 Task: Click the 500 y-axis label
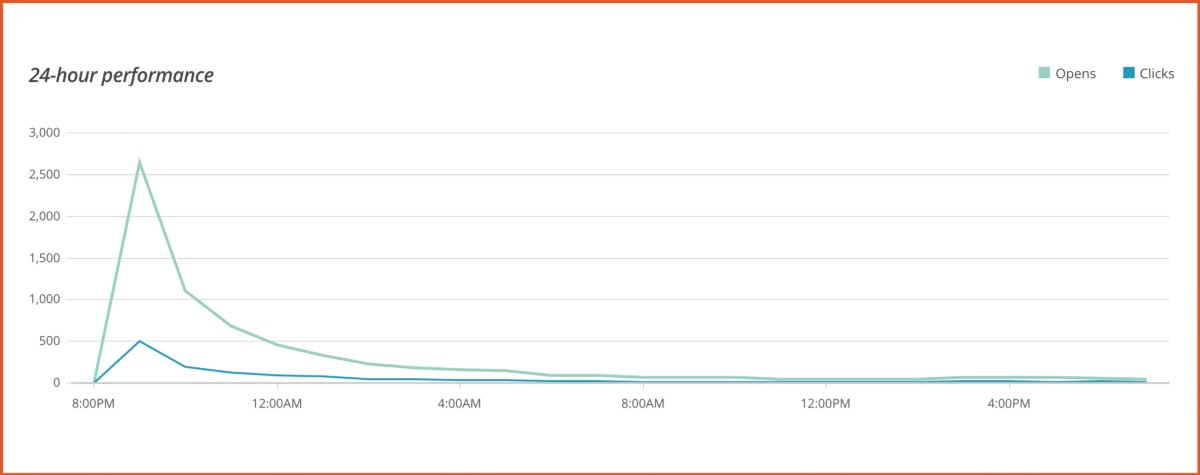click(x=50, y=341)
